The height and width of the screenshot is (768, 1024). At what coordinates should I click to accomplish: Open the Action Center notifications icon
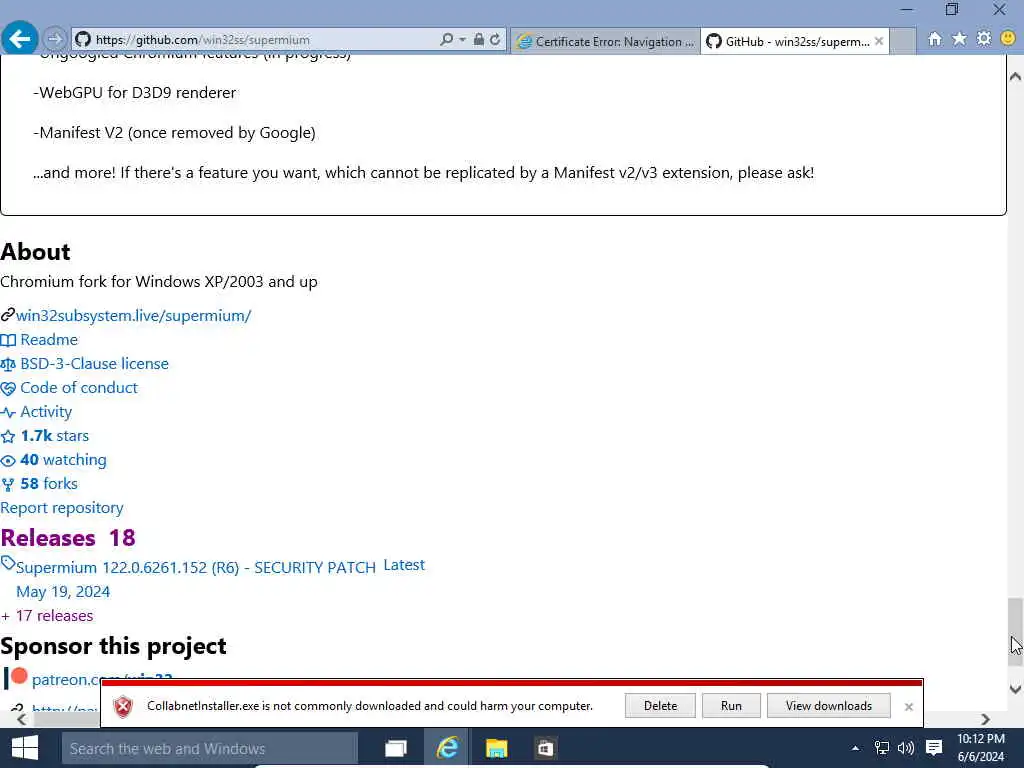click(934, 748)
